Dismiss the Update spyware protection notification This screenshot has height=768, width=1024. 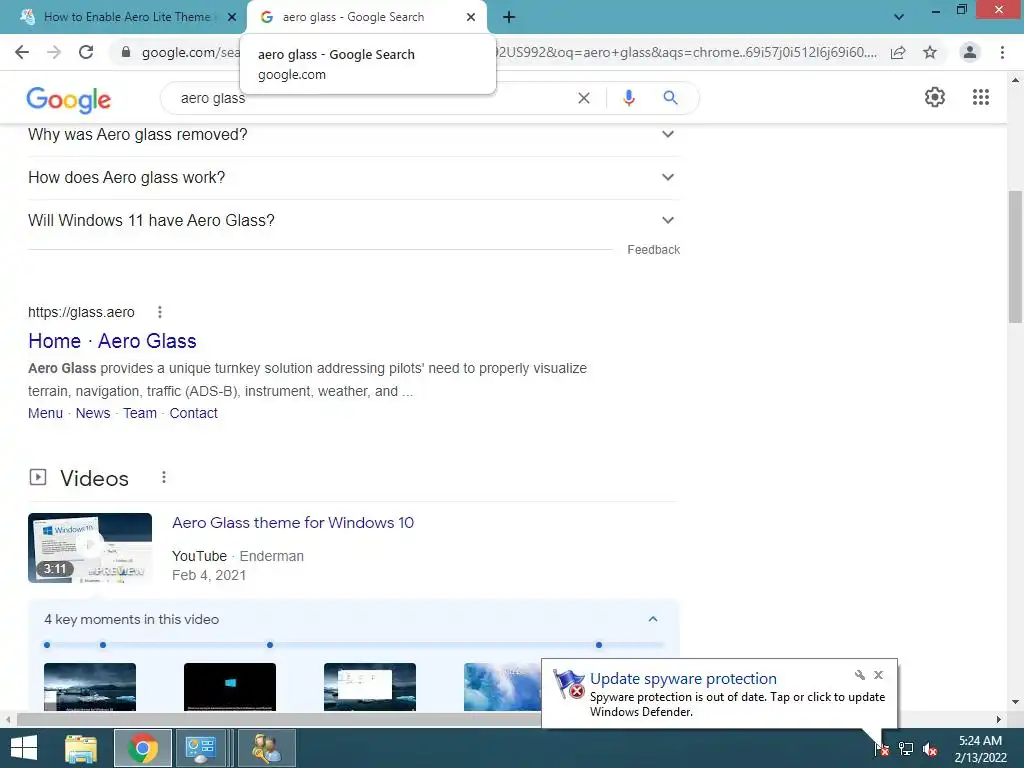878,675
